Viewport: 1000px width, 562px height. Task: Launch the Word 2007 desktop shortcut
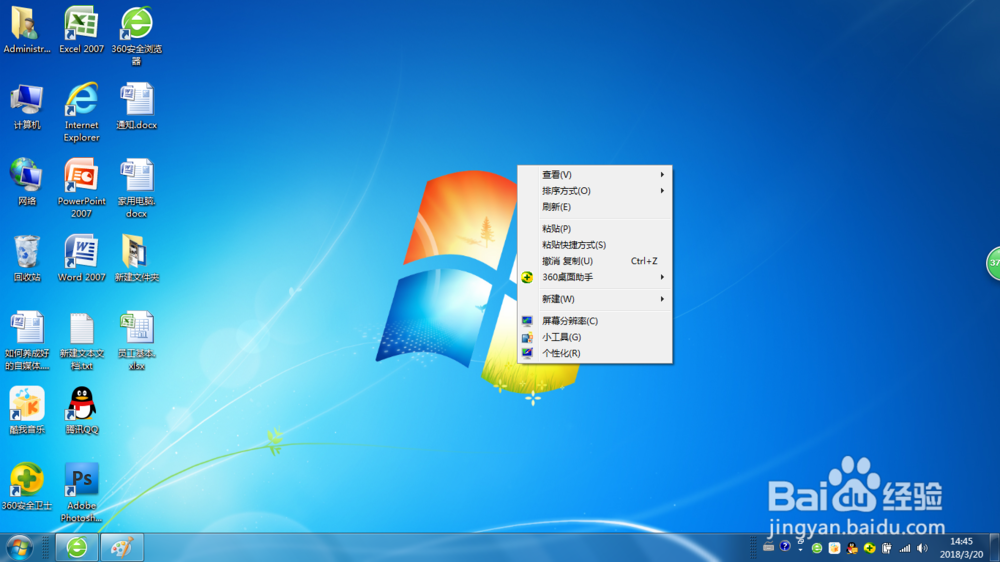pyautogui.click(x=82, y=258)
